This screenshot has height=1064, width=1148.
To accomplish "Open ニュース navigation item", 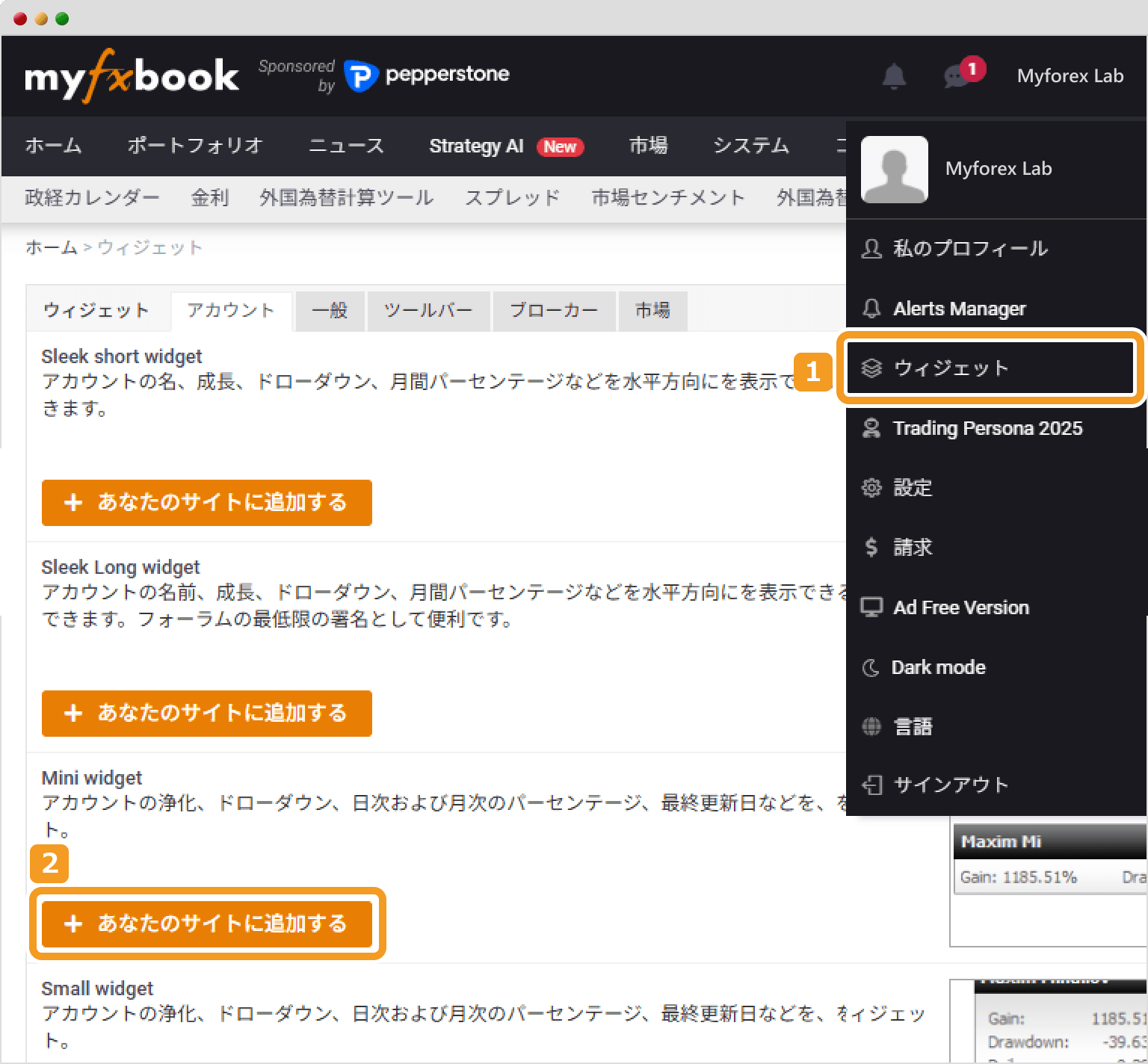I will (347, 145).
